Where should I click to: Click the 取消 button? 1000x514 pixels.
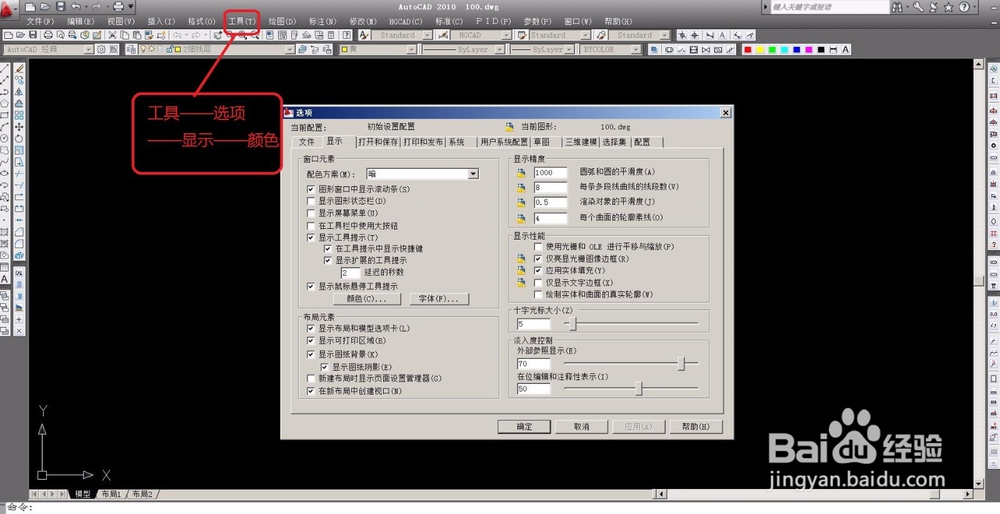pyautogui.click(x=582, y=427)
